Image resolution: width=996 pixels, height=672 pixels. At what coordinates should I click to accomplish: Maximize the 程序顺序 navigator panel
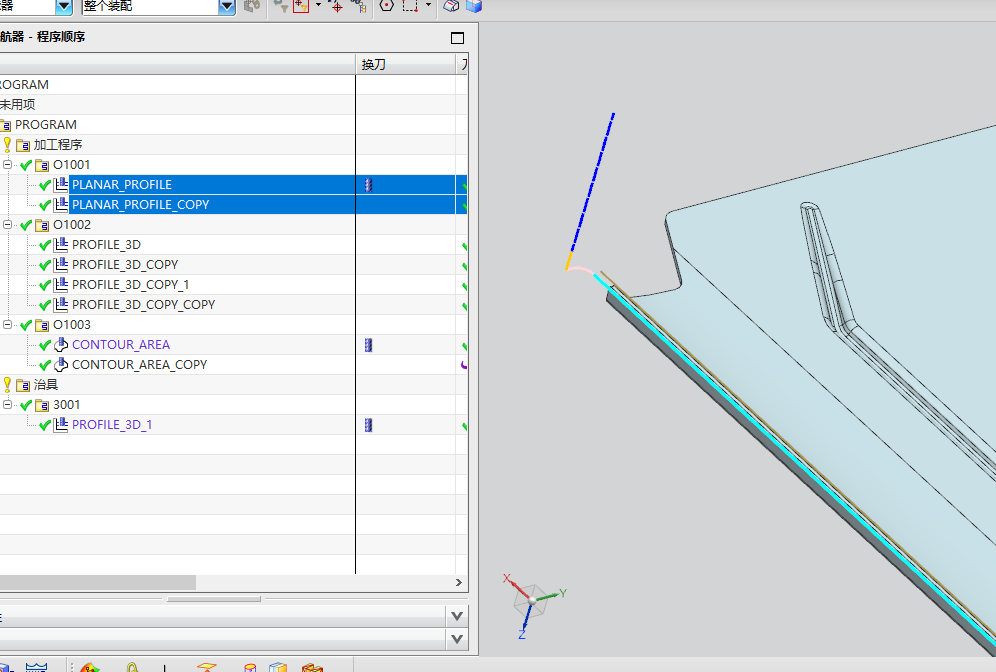pyautogui.click(x=457, y=38)
